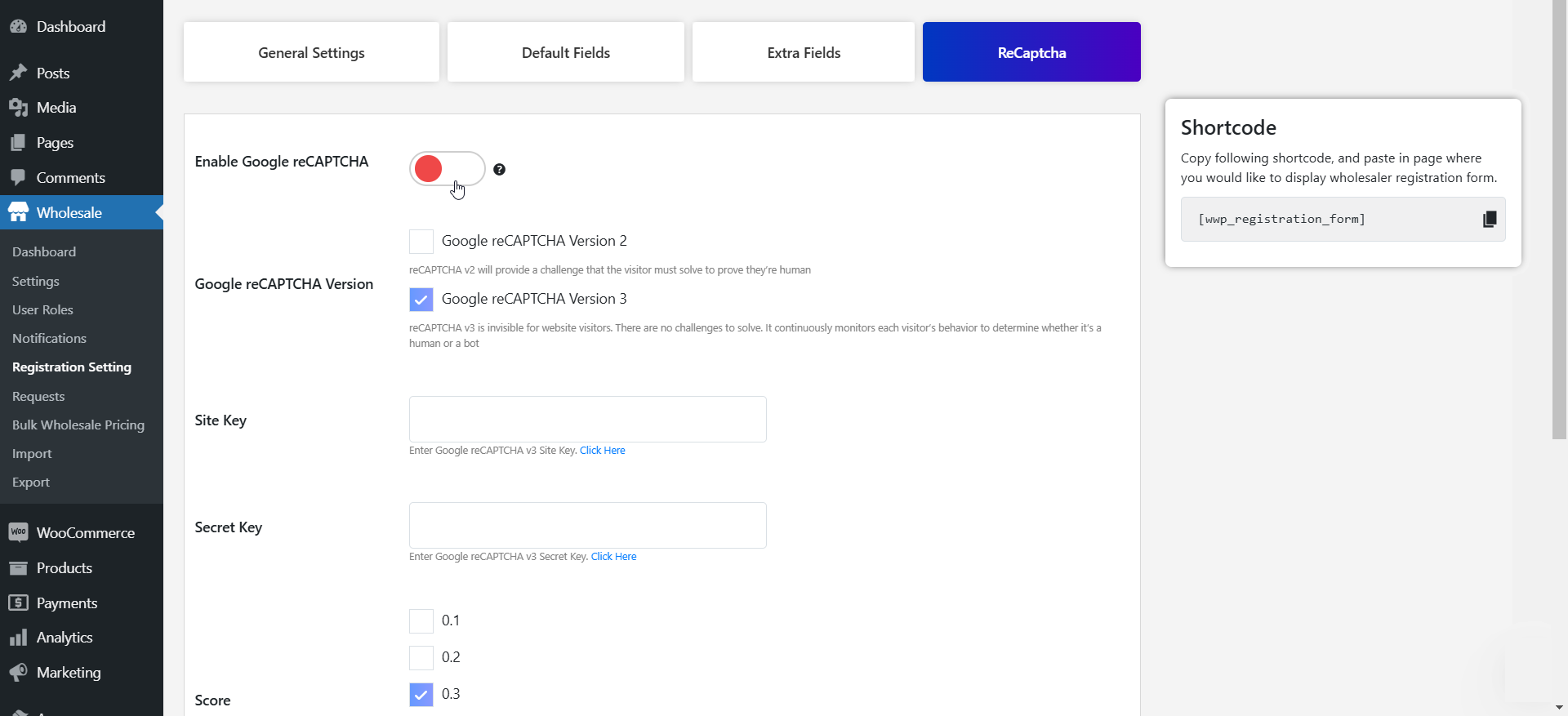Image resolution: width=1568 pixels, height=716 pixels.
Task: Open the Posts menu label
Action: [53, 73]
